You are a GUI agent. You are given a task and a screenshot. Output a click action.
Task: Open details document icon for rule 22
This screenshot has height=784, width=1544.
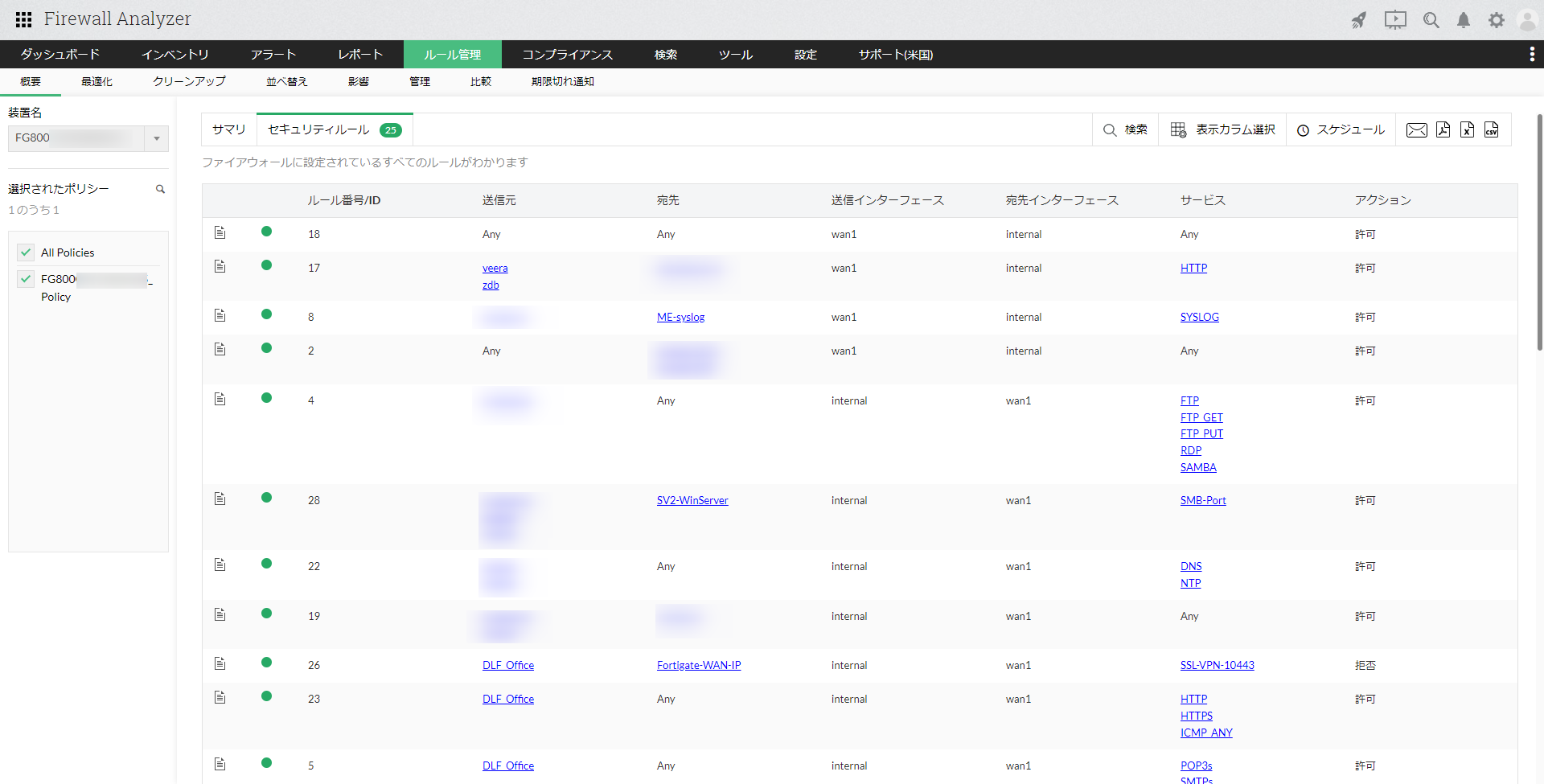[x=220, y=565]
